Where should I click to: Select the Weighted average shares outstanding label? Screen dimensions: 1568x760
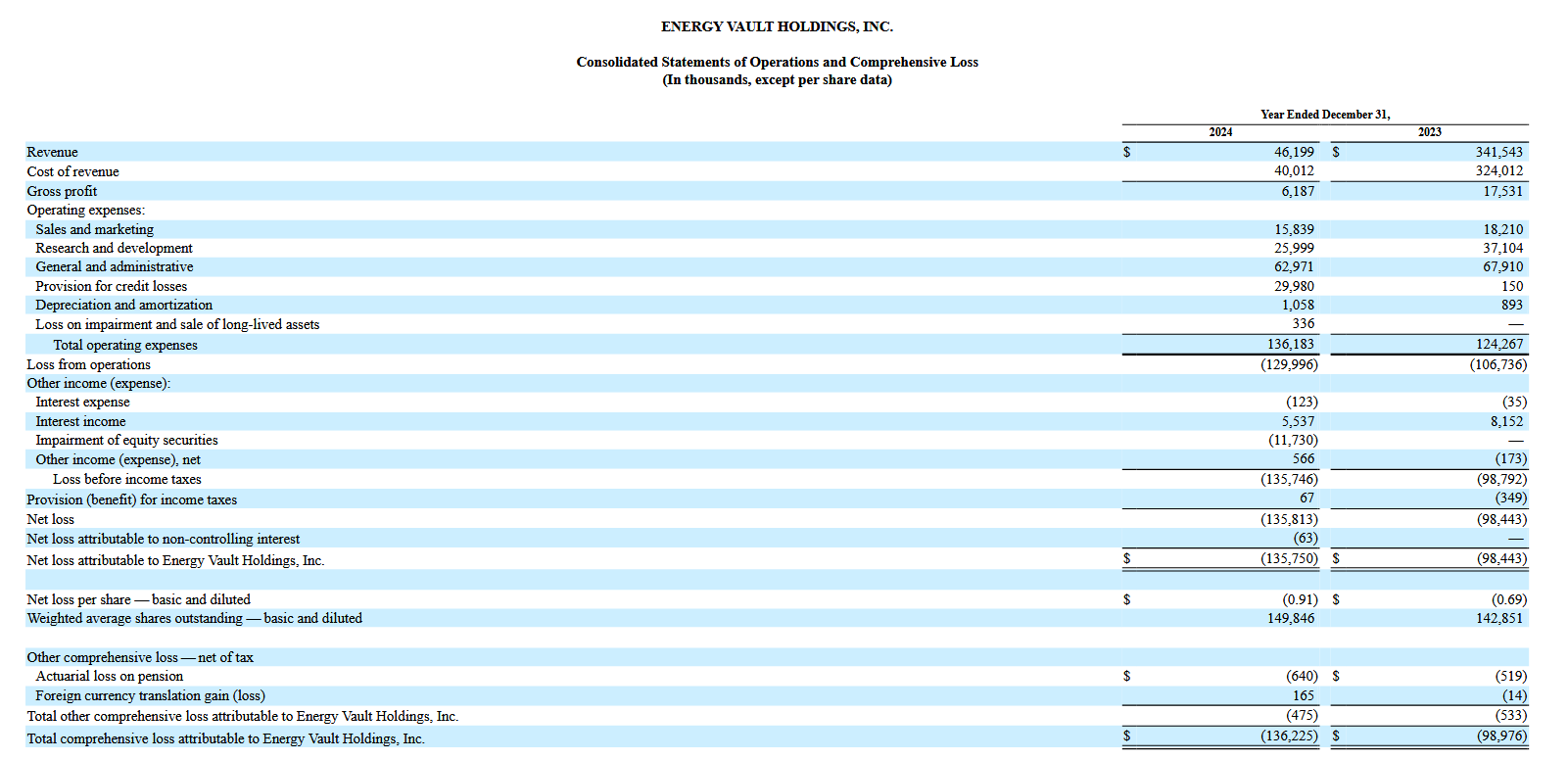tap(194, 618)
